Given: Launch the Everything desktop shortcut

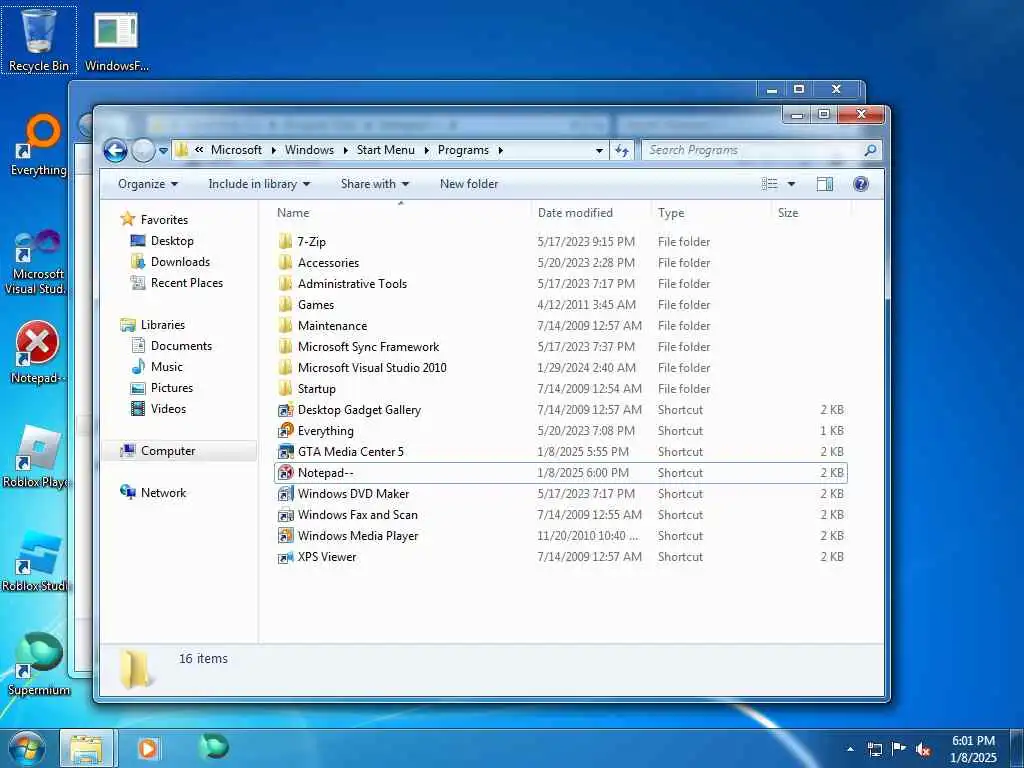Looking at the screenshot, I should [39, 145].
